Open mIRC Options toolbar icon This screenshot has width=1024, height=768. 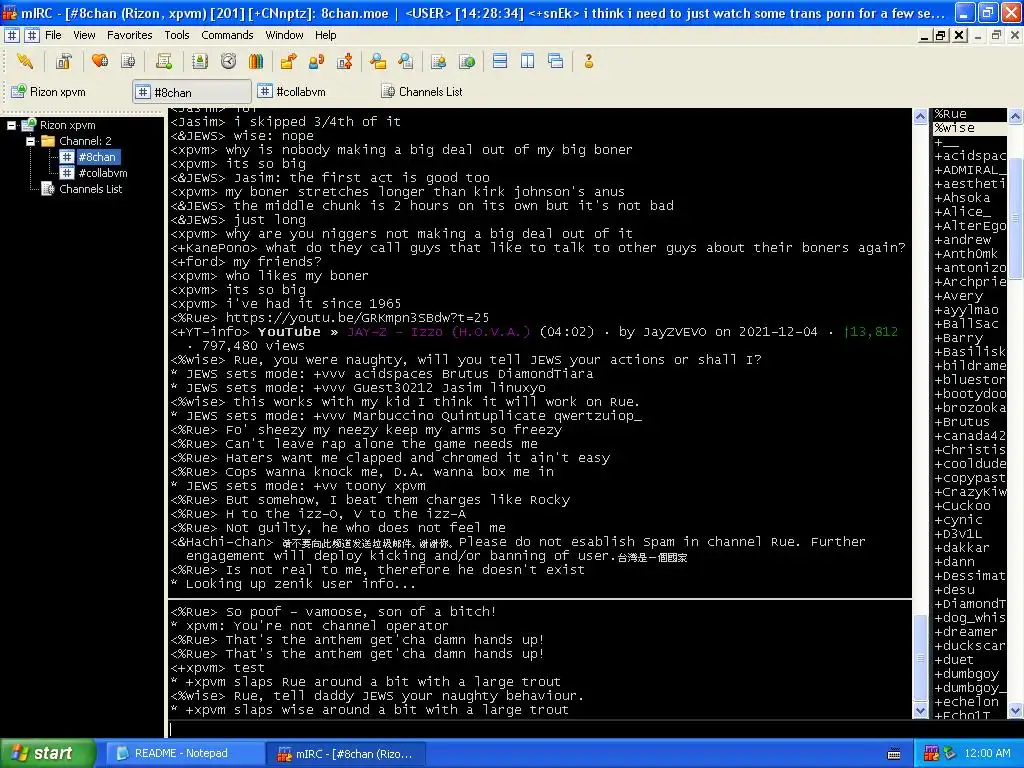point(63,61)
